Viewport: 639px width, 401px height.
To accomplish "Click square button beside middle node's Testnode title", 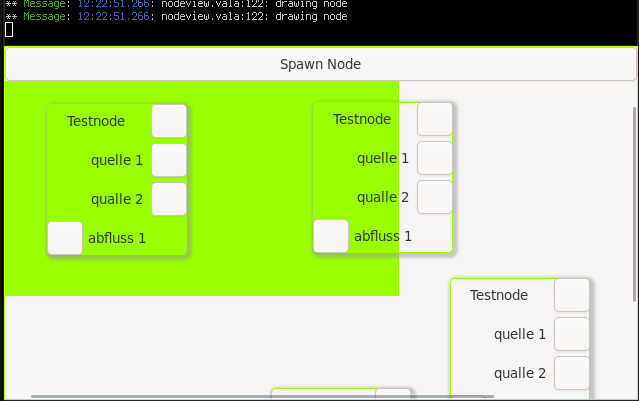I will point(434,118).
